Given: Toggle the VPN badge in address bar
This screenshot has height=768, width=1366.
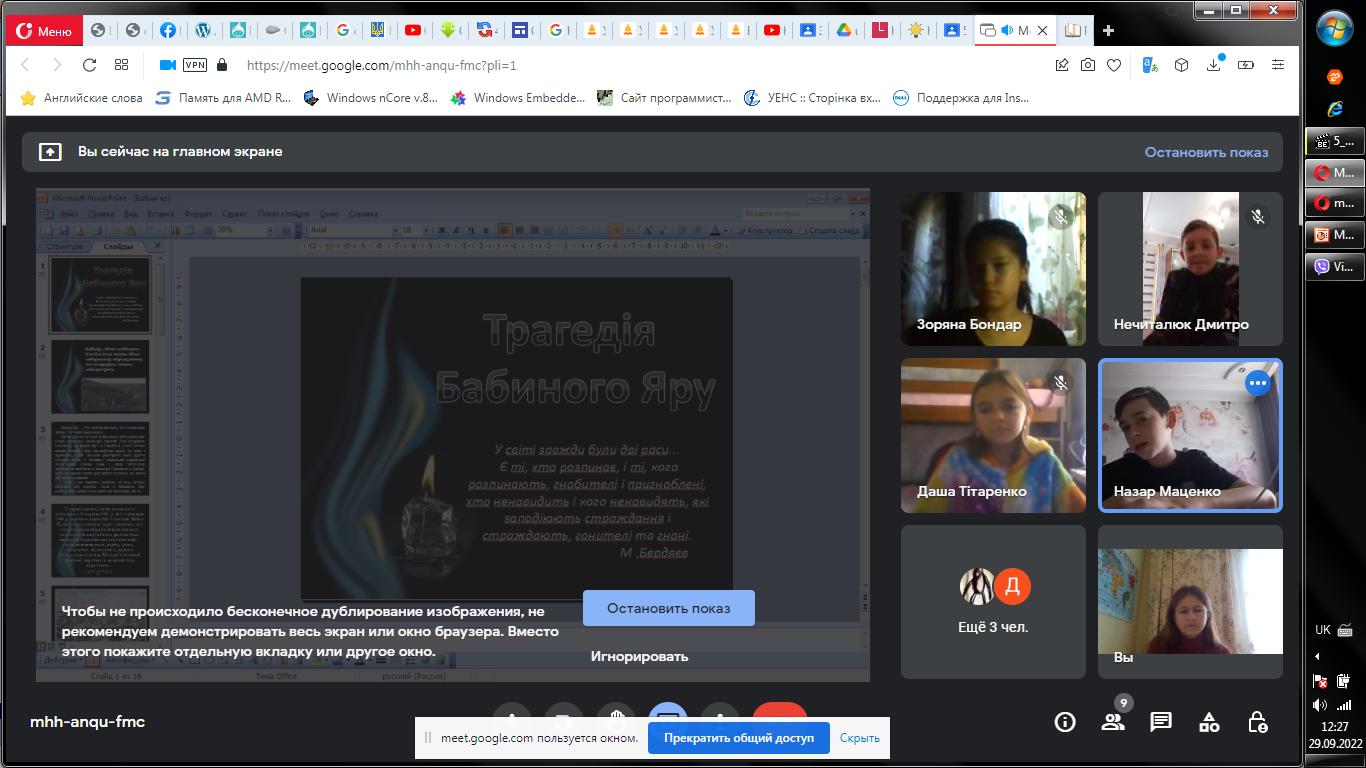Looking at the screenshot, I should tap(195, 65).
